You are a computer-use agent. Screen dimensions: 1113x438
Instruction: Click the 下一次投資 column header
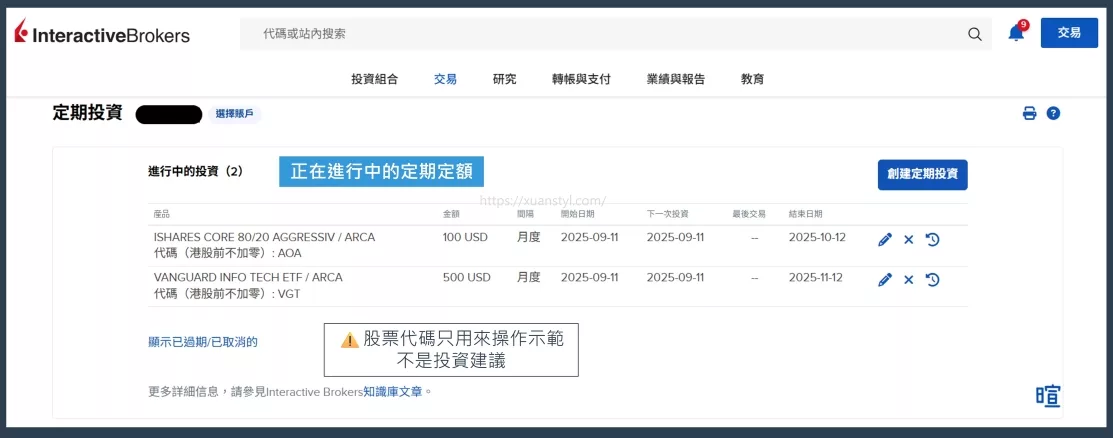tap(667, 214)
